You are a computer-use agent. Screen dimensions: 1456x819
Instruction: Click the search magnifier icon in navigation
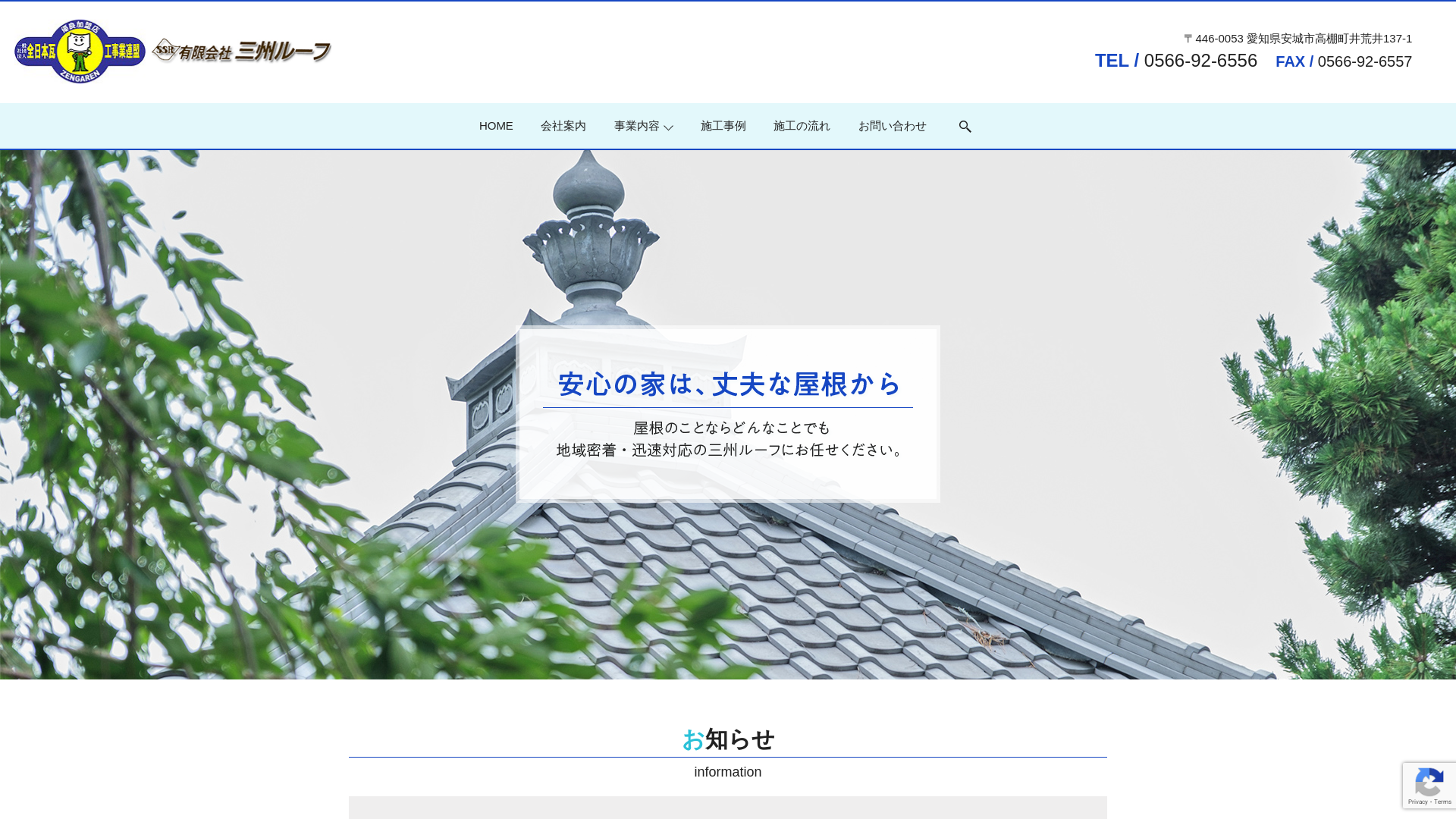click(965, 126)
